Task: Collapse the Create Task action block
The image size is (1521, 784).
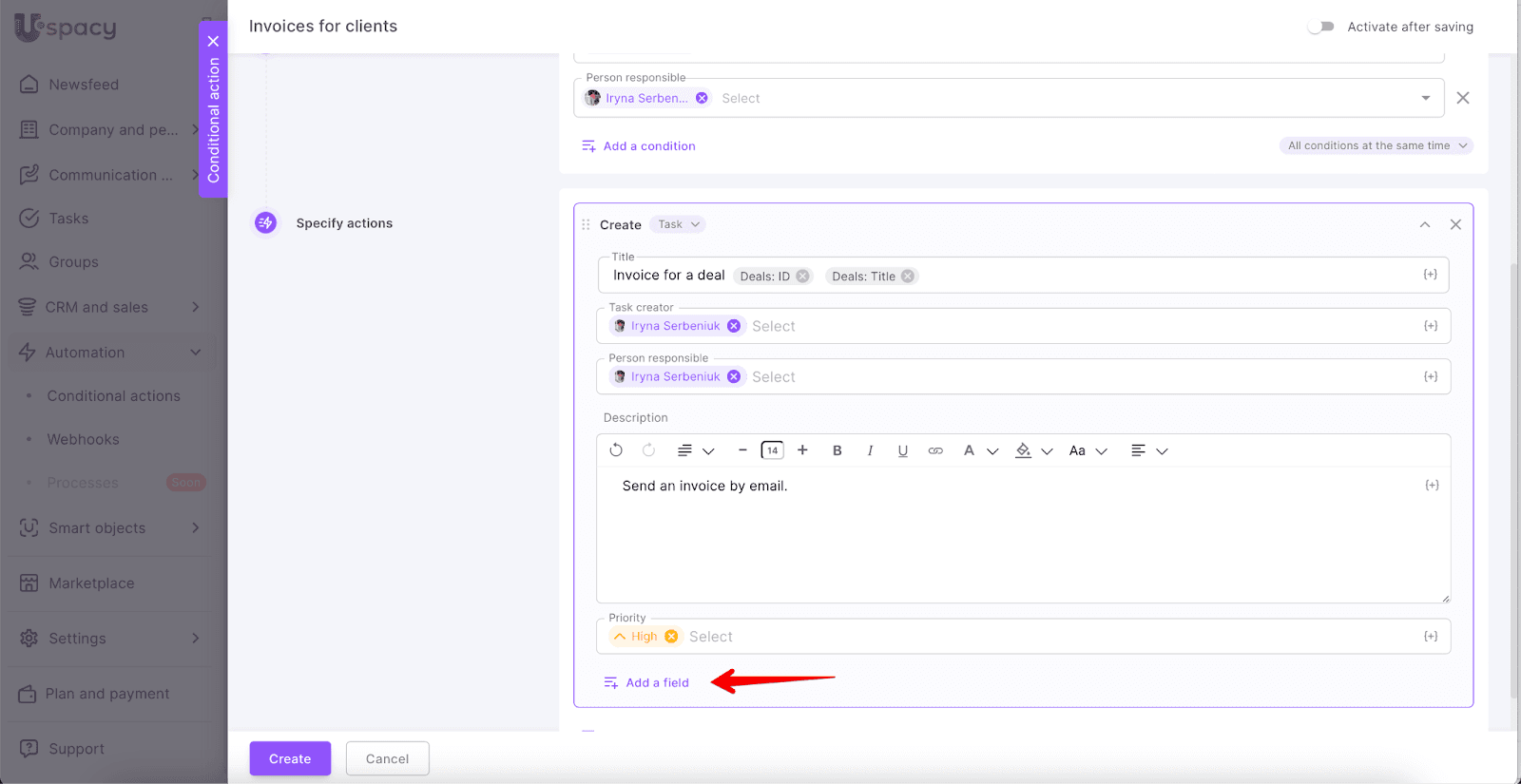Action: (1424, 224)
